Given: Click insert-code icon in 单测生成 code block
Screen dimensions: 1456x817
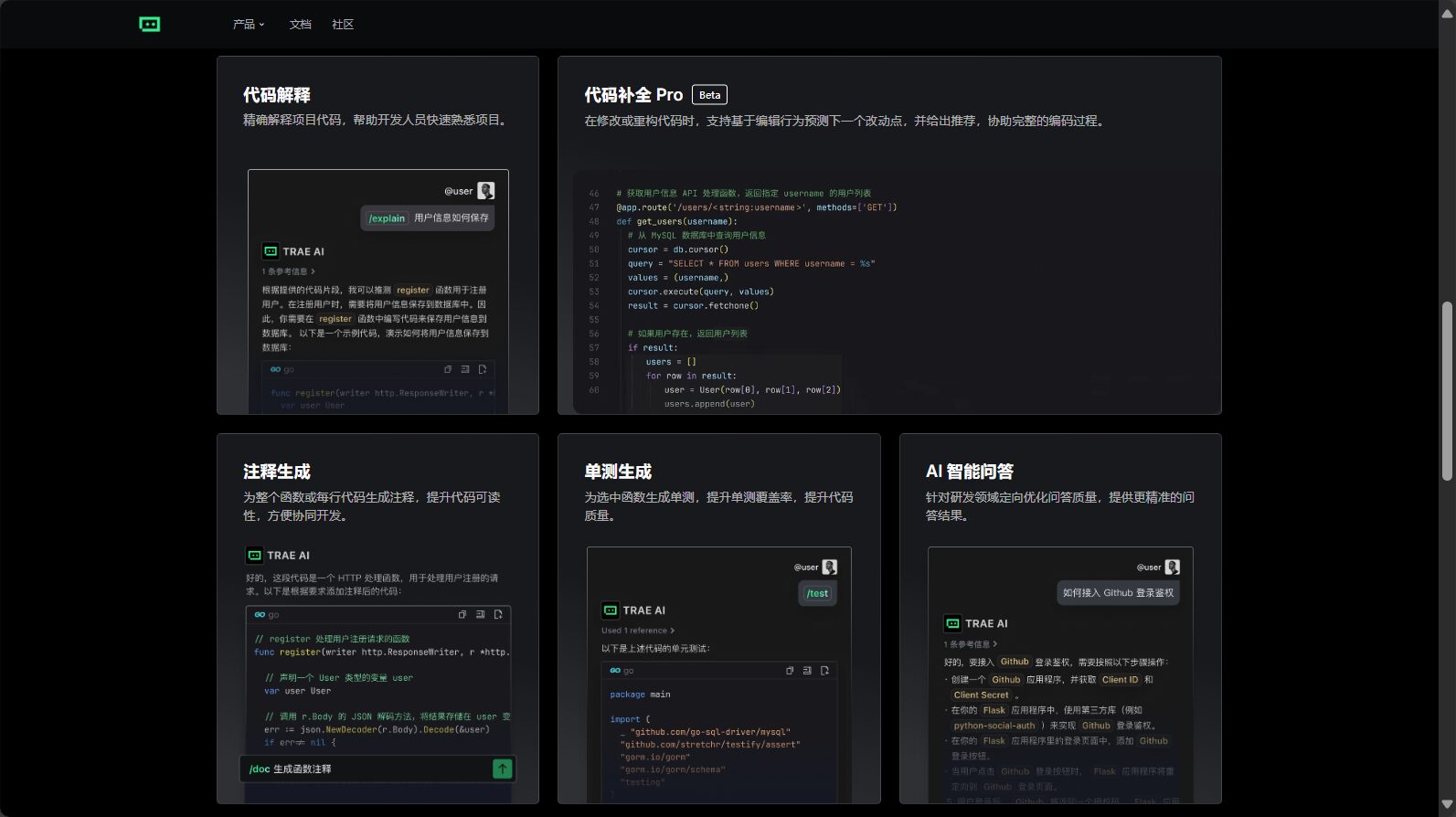Looking at the screenshot, I should pos(807,671).
